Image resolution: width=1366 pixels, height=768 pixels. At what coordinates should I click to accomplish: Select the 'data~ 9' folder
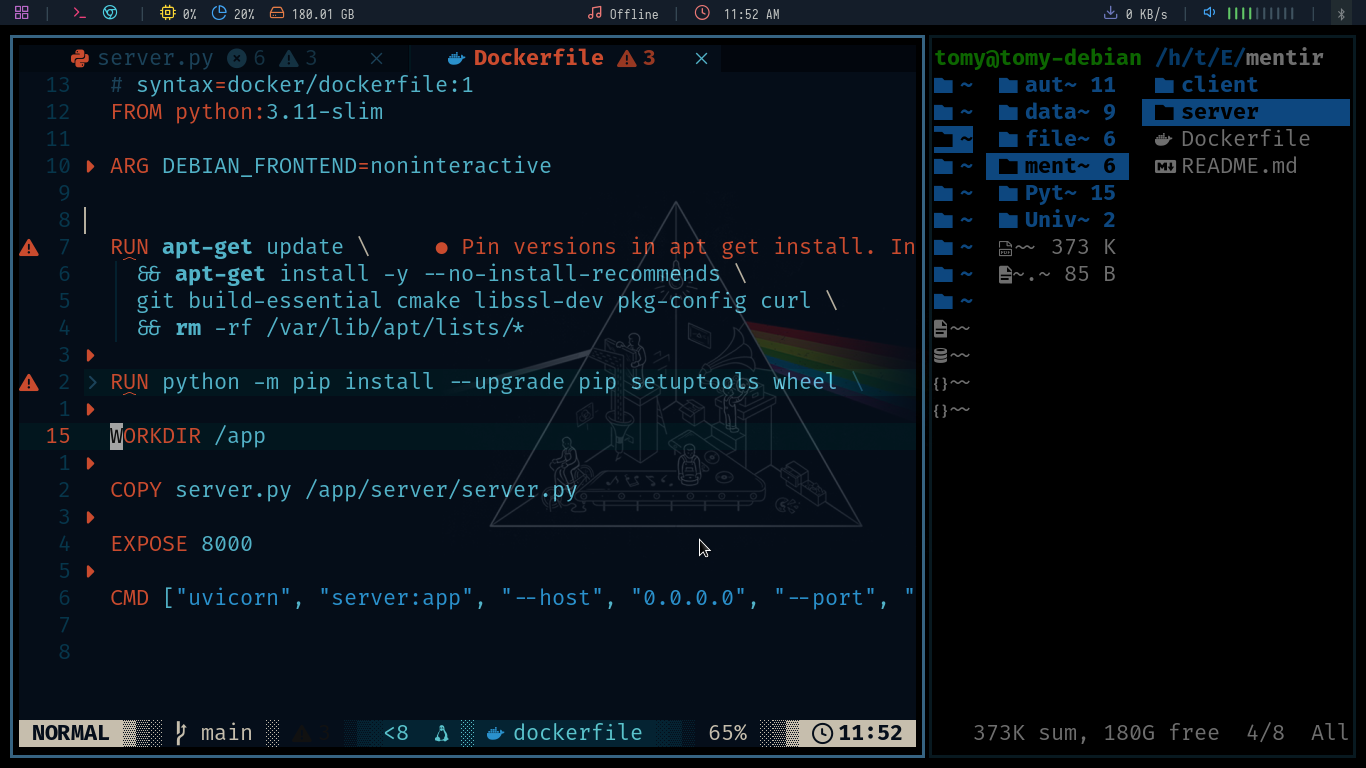point(1057,112)
